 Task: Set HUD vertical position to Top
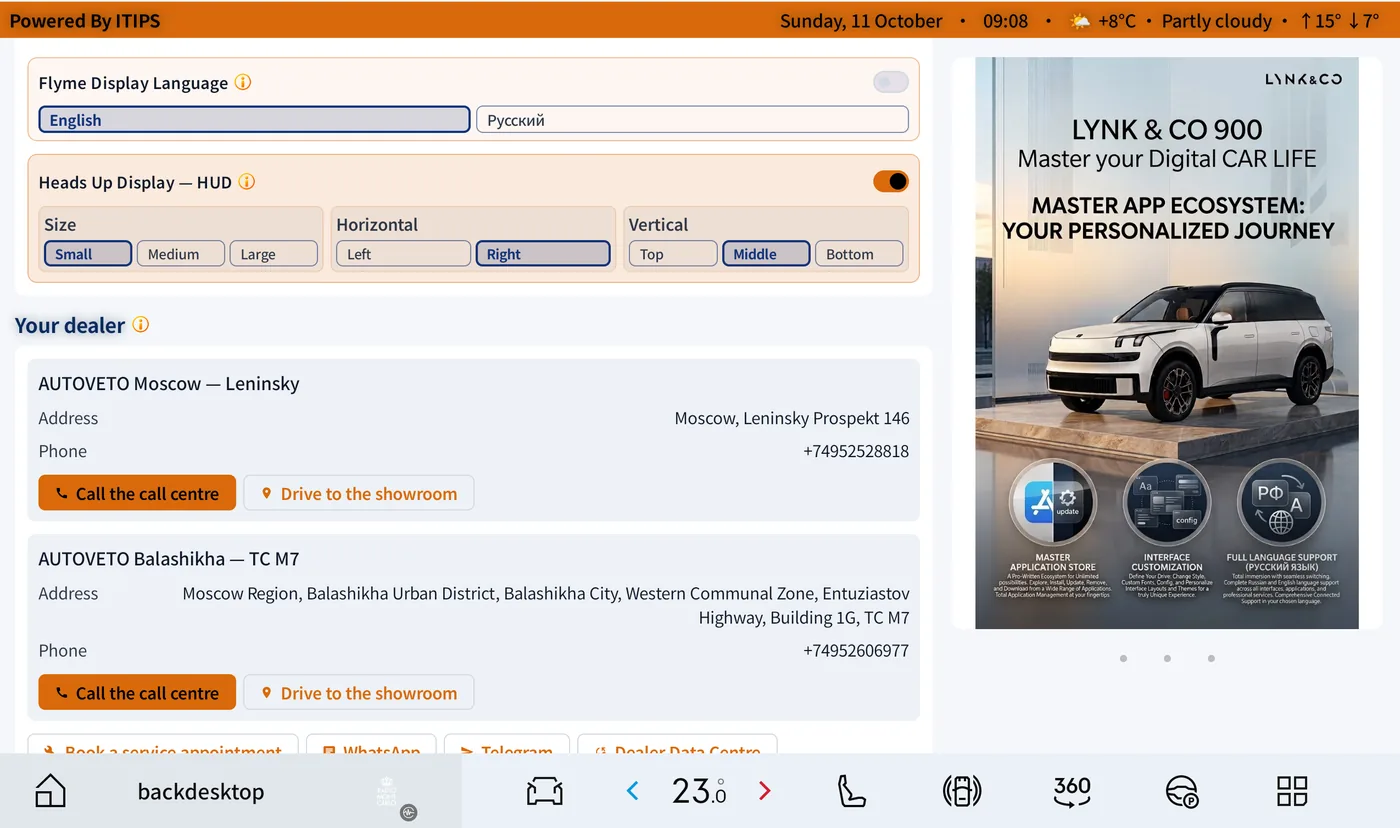[x=673, y=254]
